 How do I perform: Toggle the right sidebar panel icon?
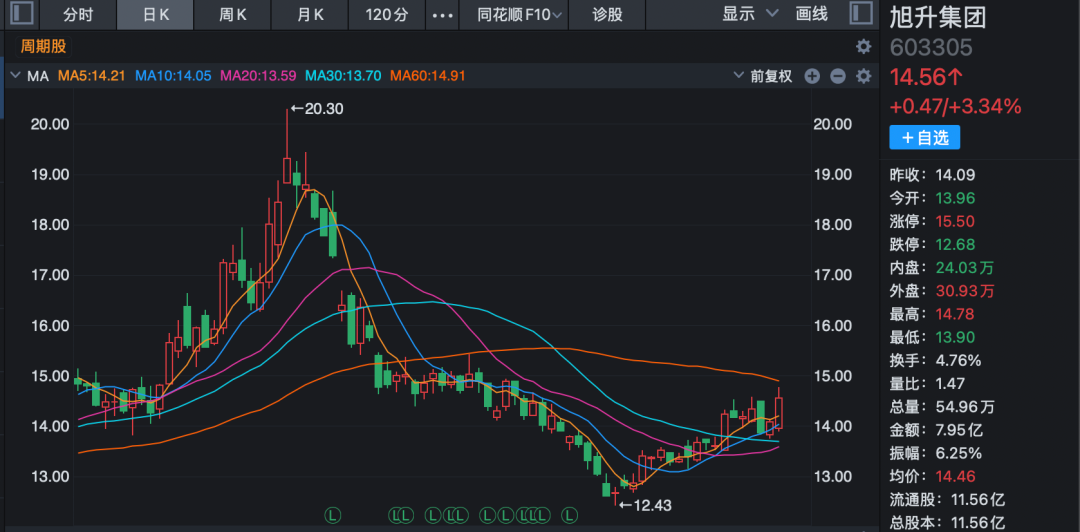point(860,14)
